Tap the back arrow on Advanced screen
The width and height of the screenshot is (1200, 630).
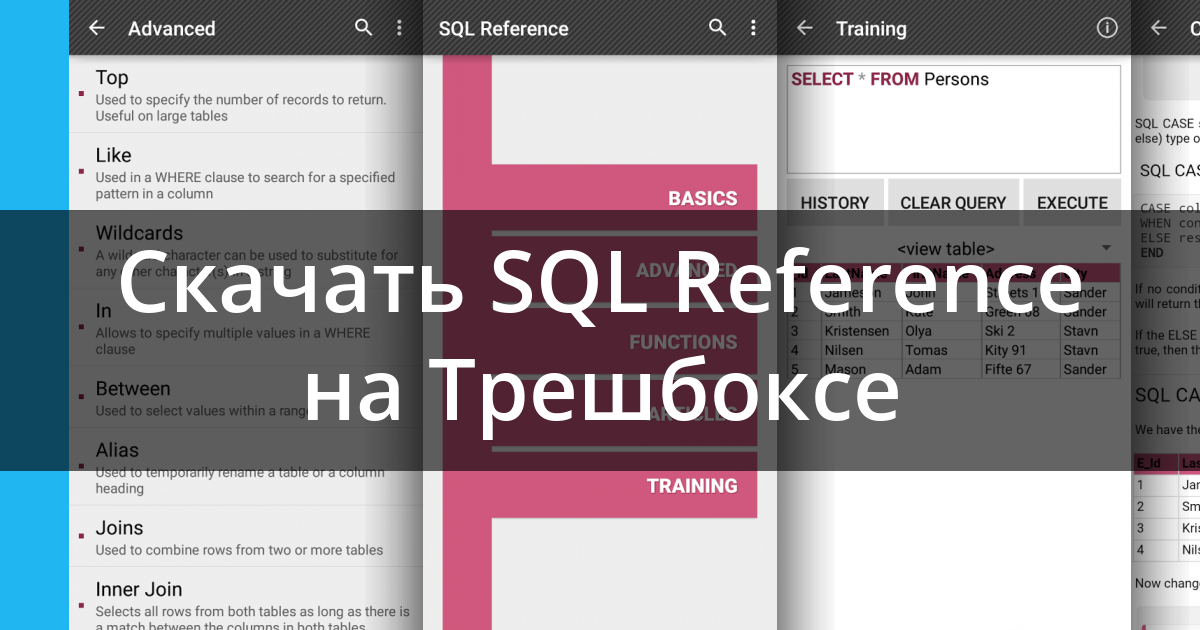pyautogui.click(x=96, y=28)
